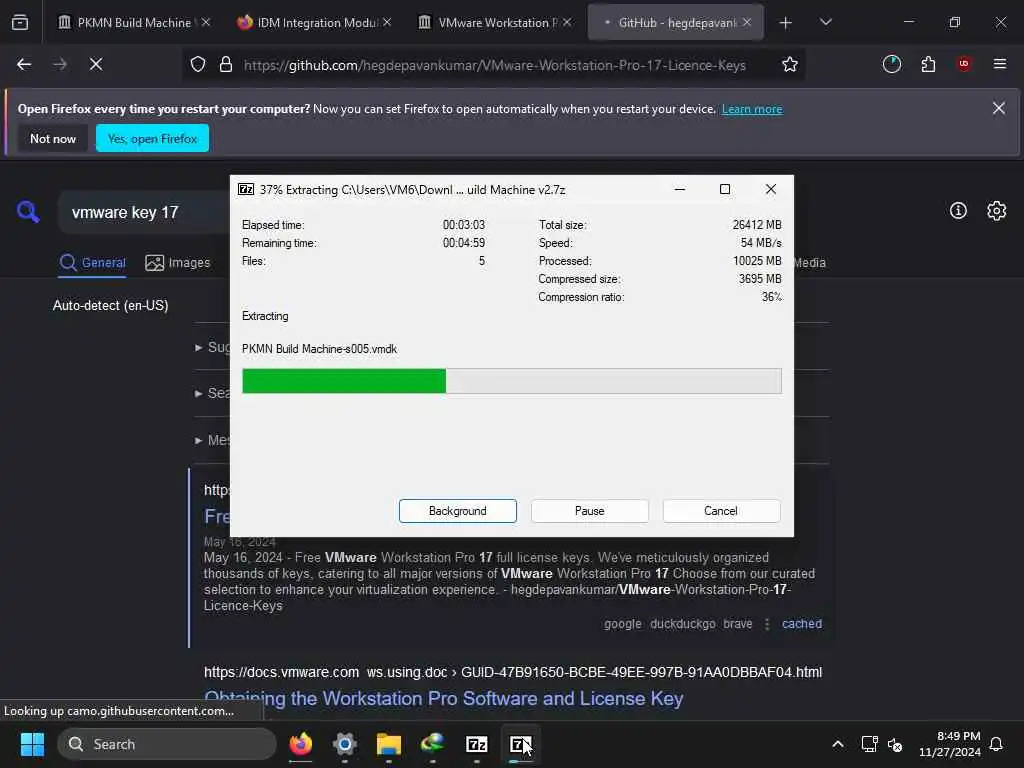Click the muted volume tray icon
Image resolution: width=1024 pixels, height=768 pixels.
(x=895, y=744)
